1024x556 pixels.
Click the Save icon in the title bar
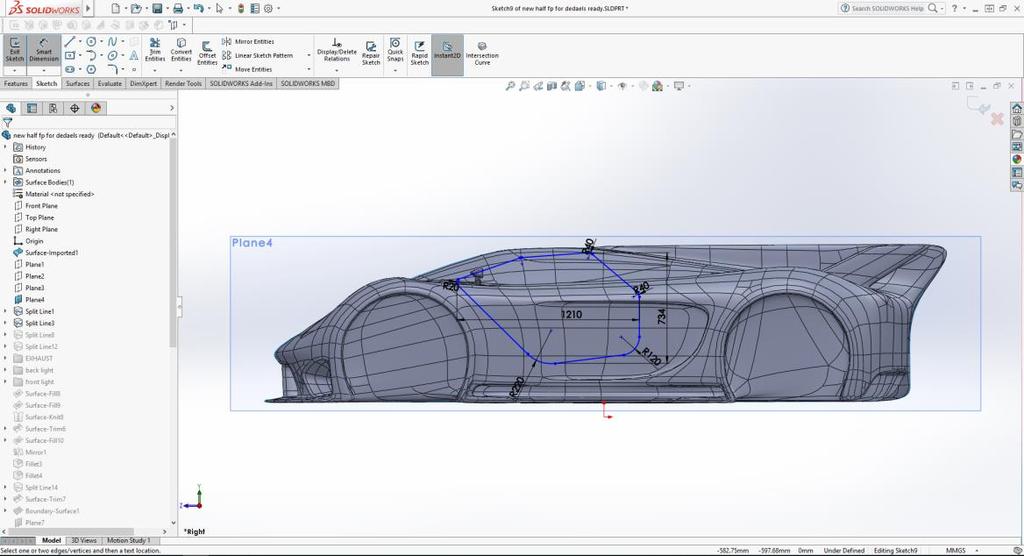point(157,8)
